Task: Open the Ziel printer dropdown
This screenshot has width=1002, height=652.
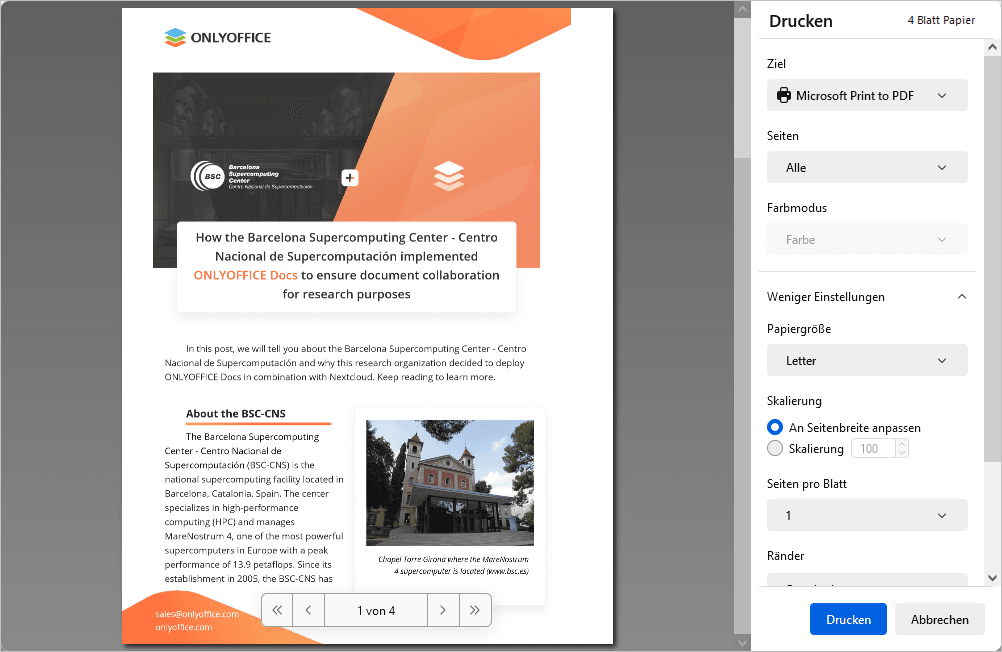Action: pos(867,95)
